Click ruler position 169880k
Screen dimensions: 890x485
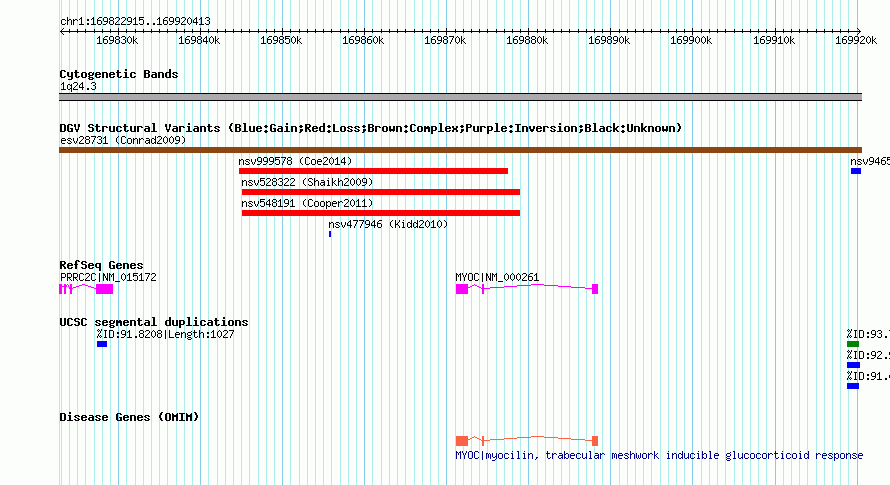[527, 40]
